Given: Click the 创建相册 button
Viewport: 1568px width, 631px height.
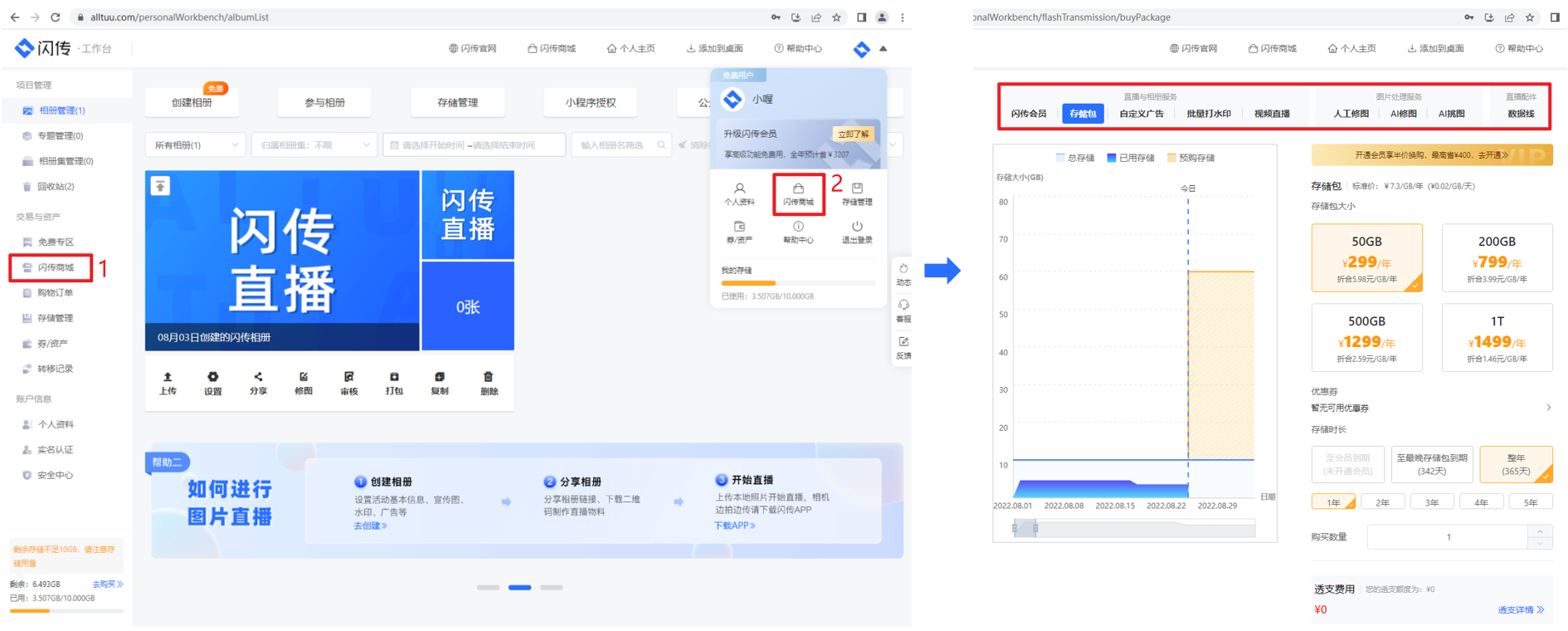Looking at the screenshot, I should point(192,102).
